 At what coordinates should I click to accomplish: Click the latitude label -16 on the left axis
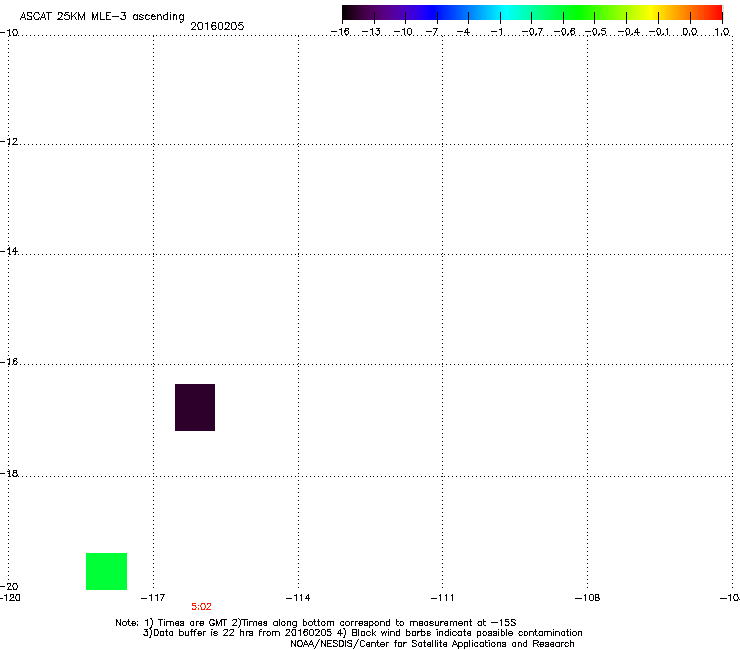(9, 362)
